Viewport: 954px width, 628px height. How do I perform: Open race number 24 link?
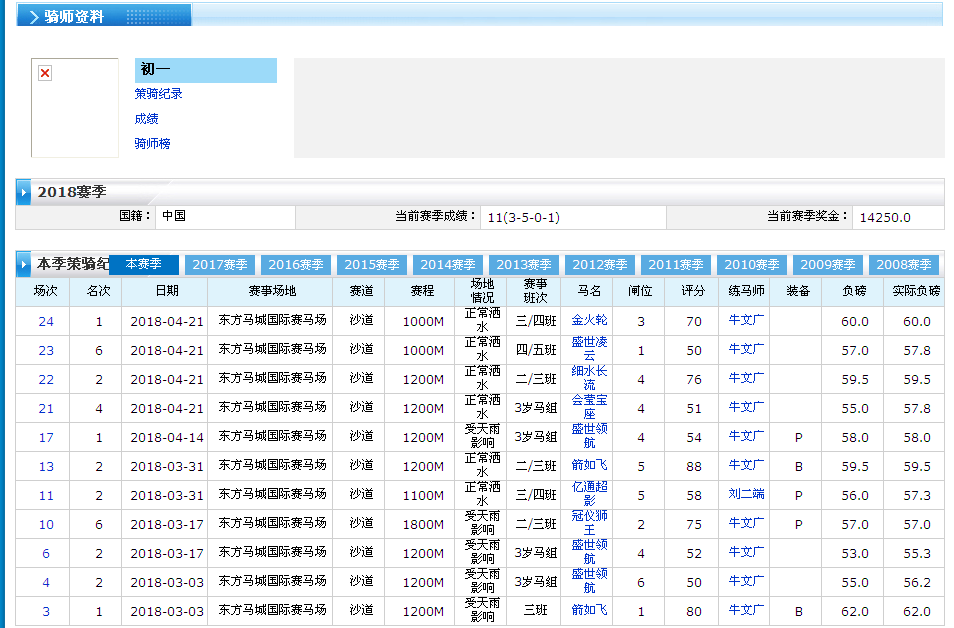[46, 322]
